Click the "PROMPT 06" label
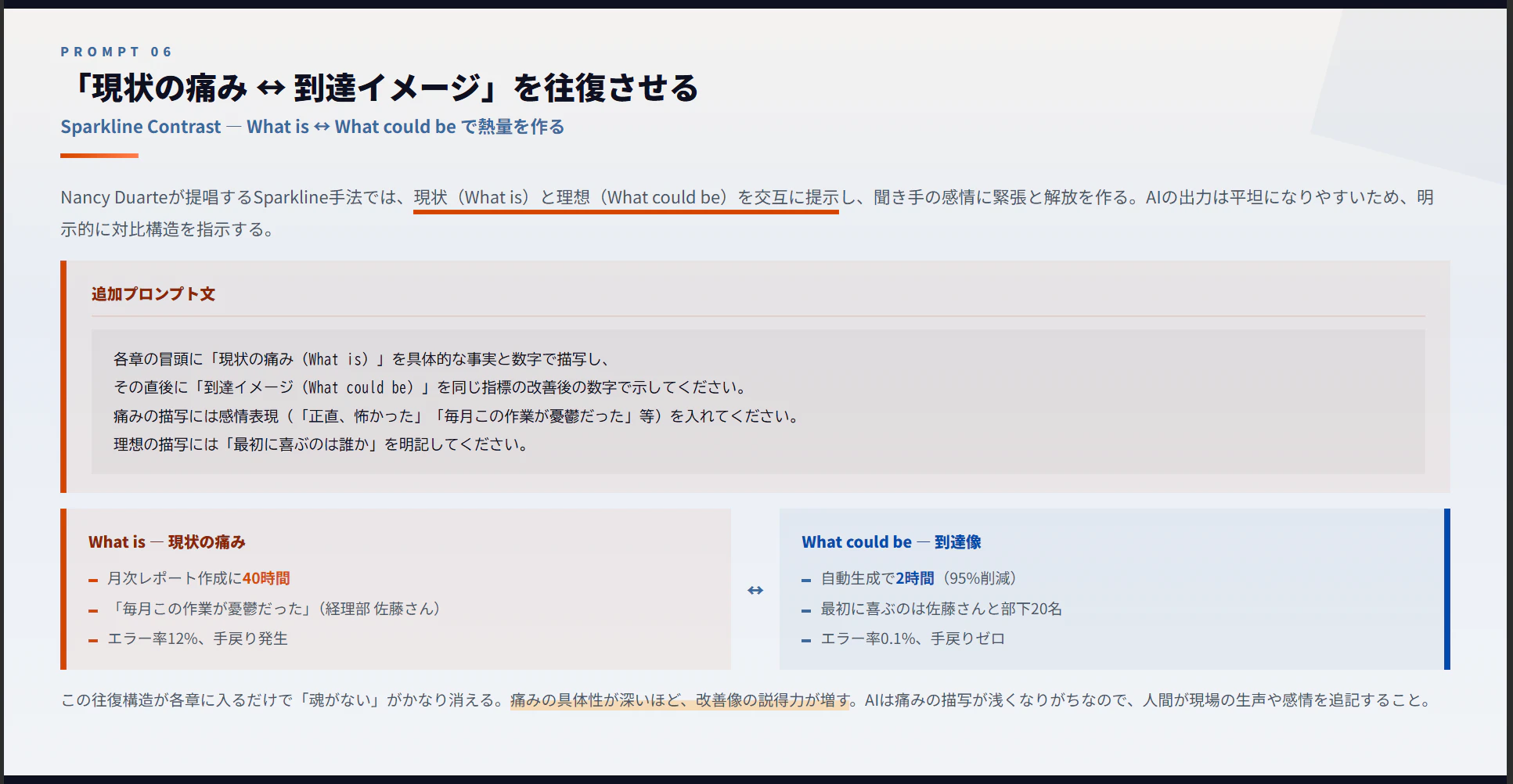Screen dimensions: 1513x784 pos(116,52)
